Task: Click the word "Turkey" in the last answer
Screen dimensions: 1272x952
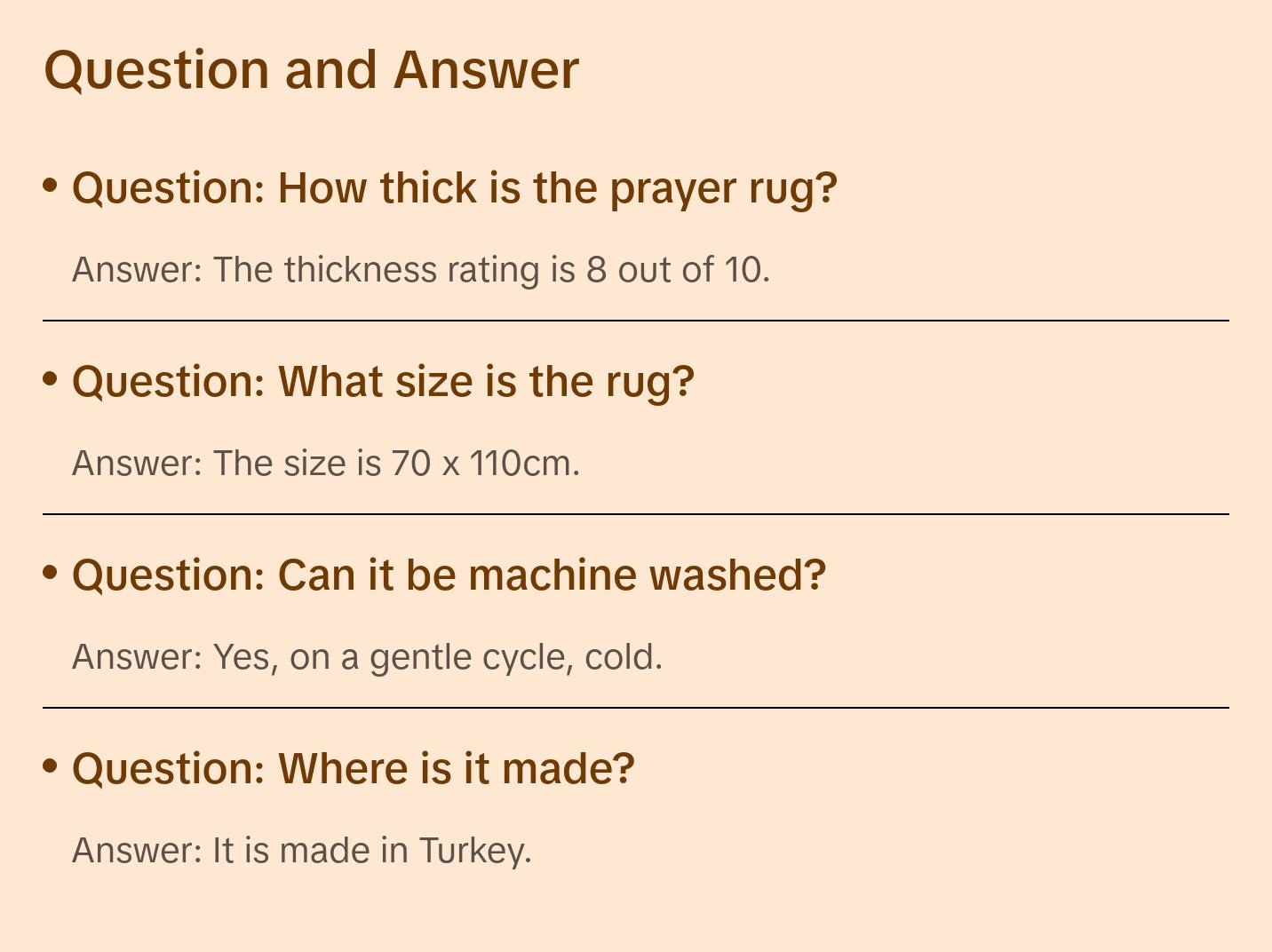Action: (x=473, y=851)
